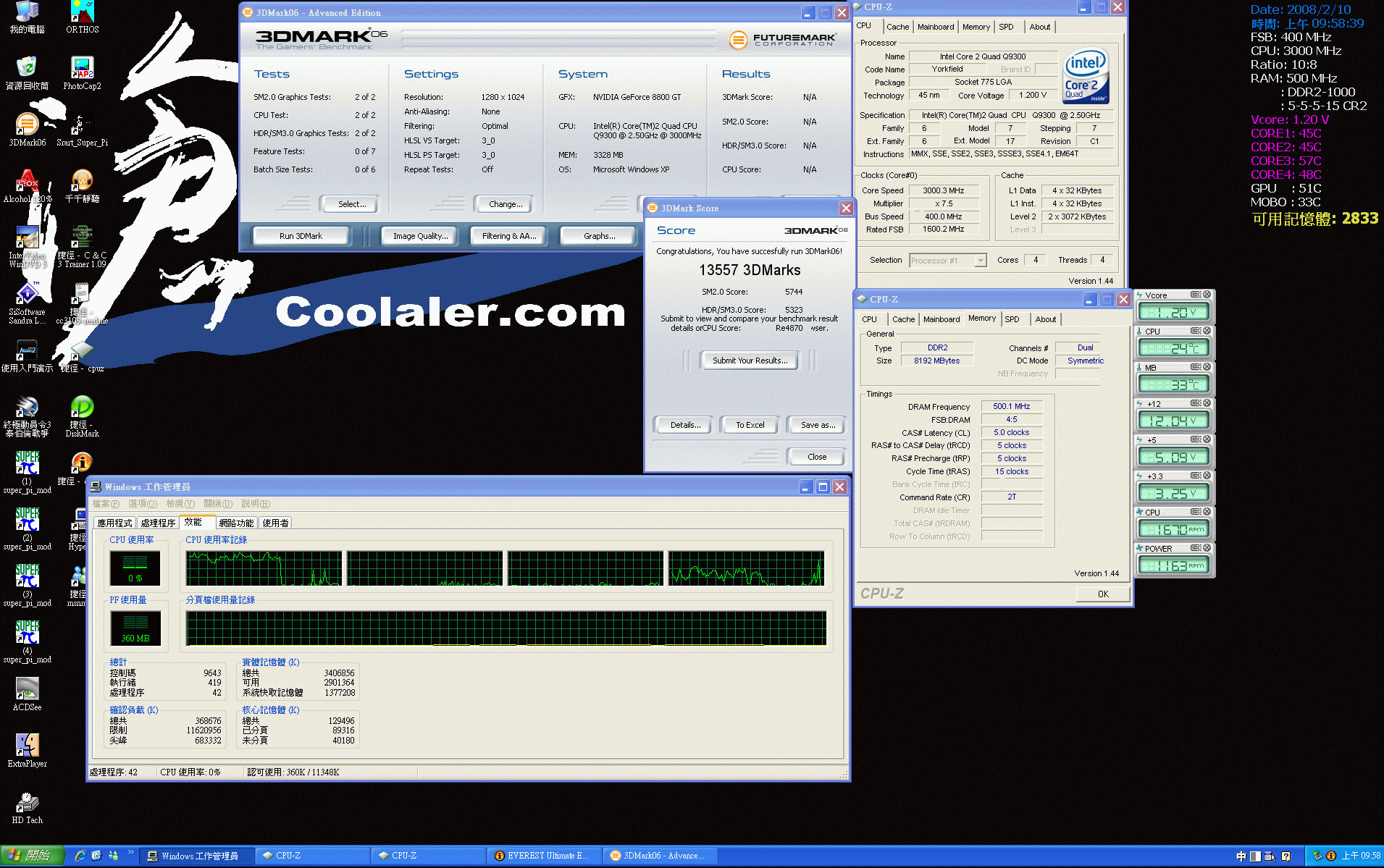1384x868 pixels.
Task: Click OK button in CPU-Z memory window
Action: [1102, 594]
